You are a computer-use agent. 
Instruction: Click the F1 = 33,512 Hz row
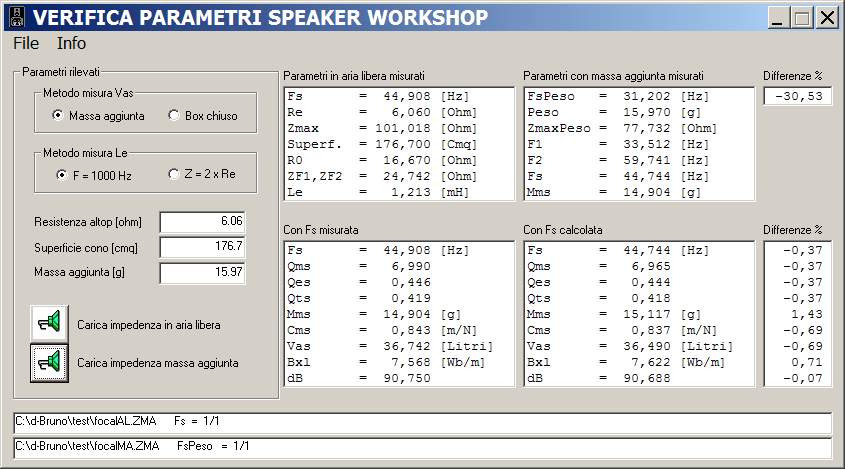pos(639,144)
